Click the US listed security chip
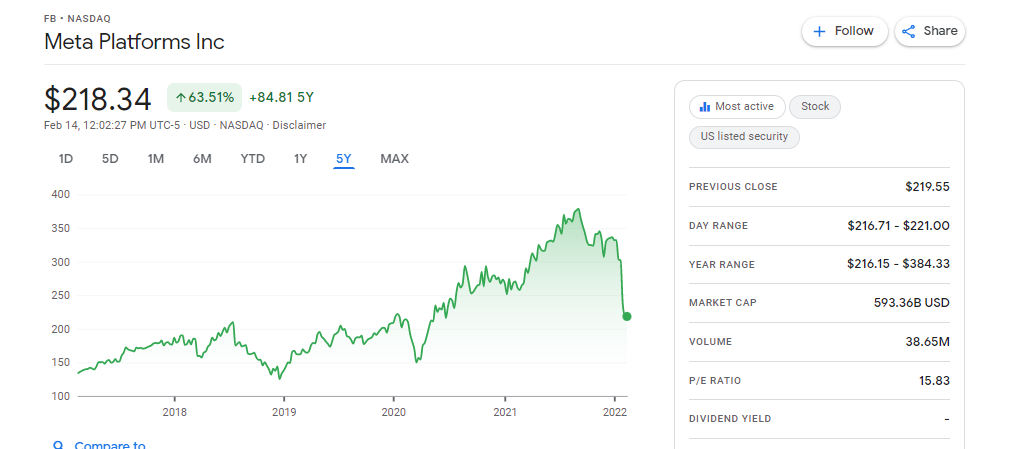 744,137
